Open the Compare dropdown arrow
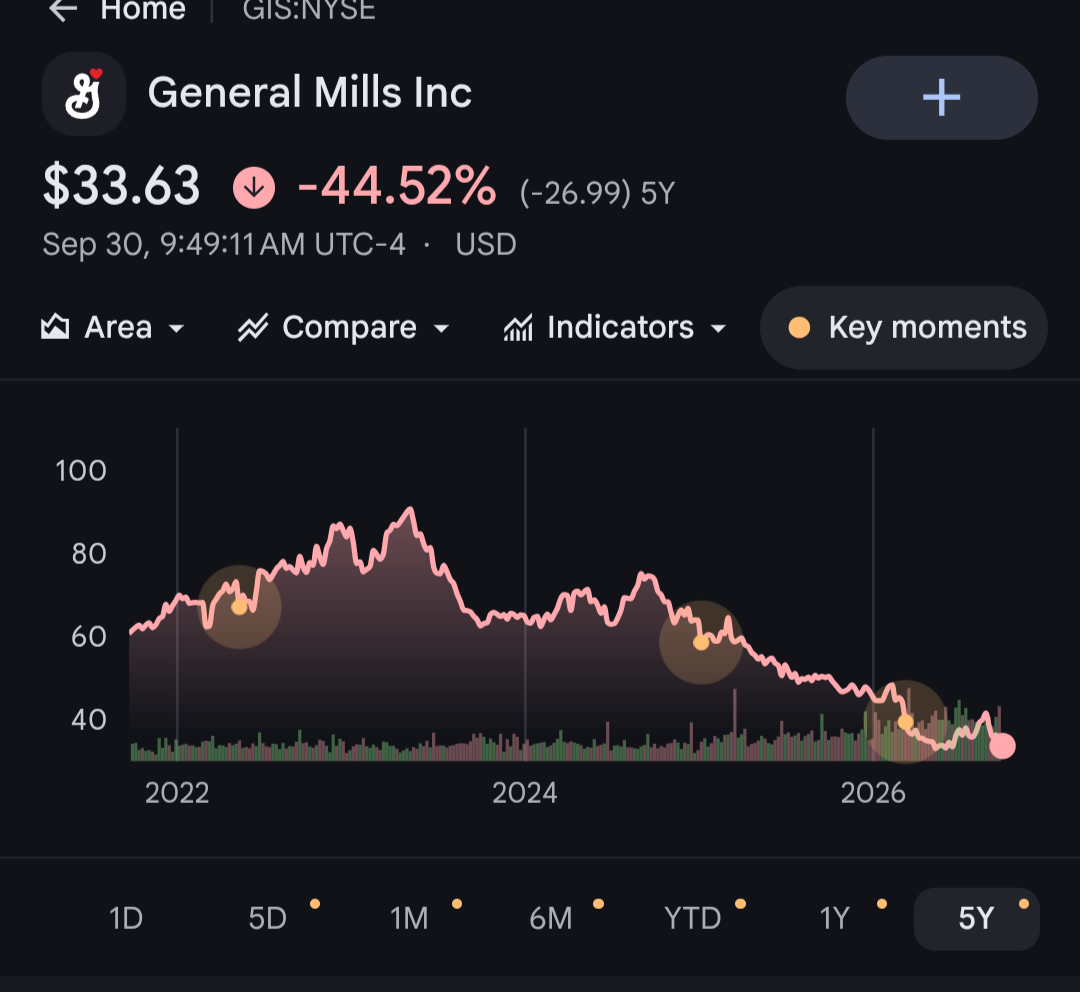The width and height of the screenshot is (1080, 992). (x=441, y=329)
